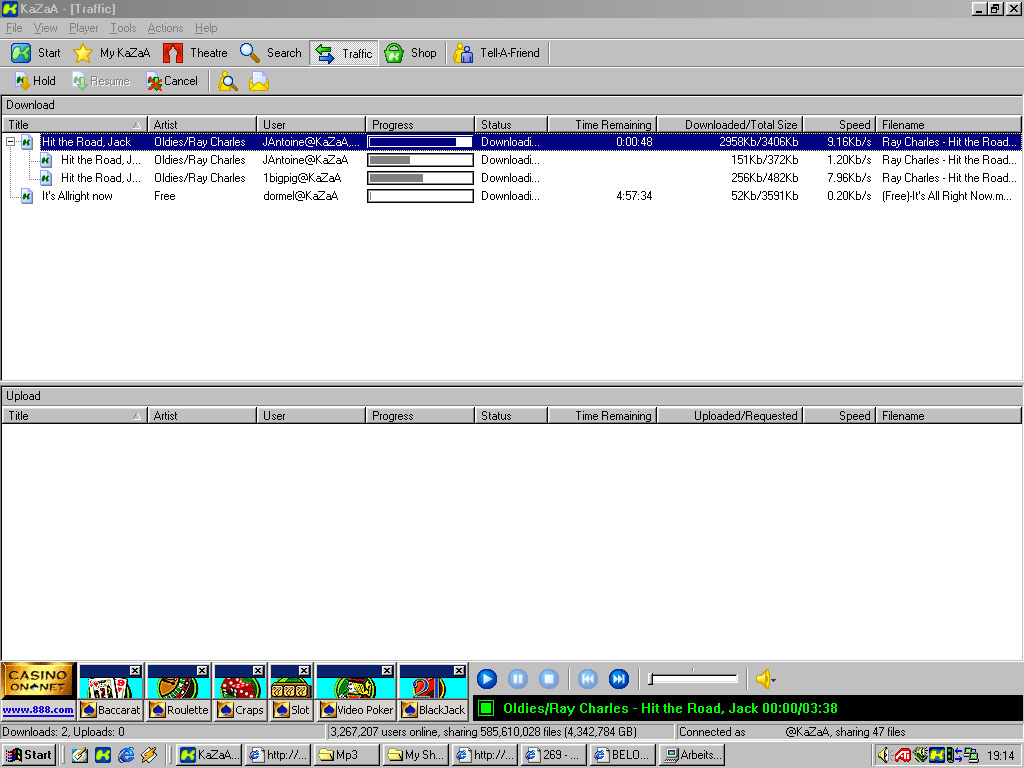The height and width of the screenshot is (768, 1024).
Task: Sort downloads by Artist column header
Action: point(202,125)
